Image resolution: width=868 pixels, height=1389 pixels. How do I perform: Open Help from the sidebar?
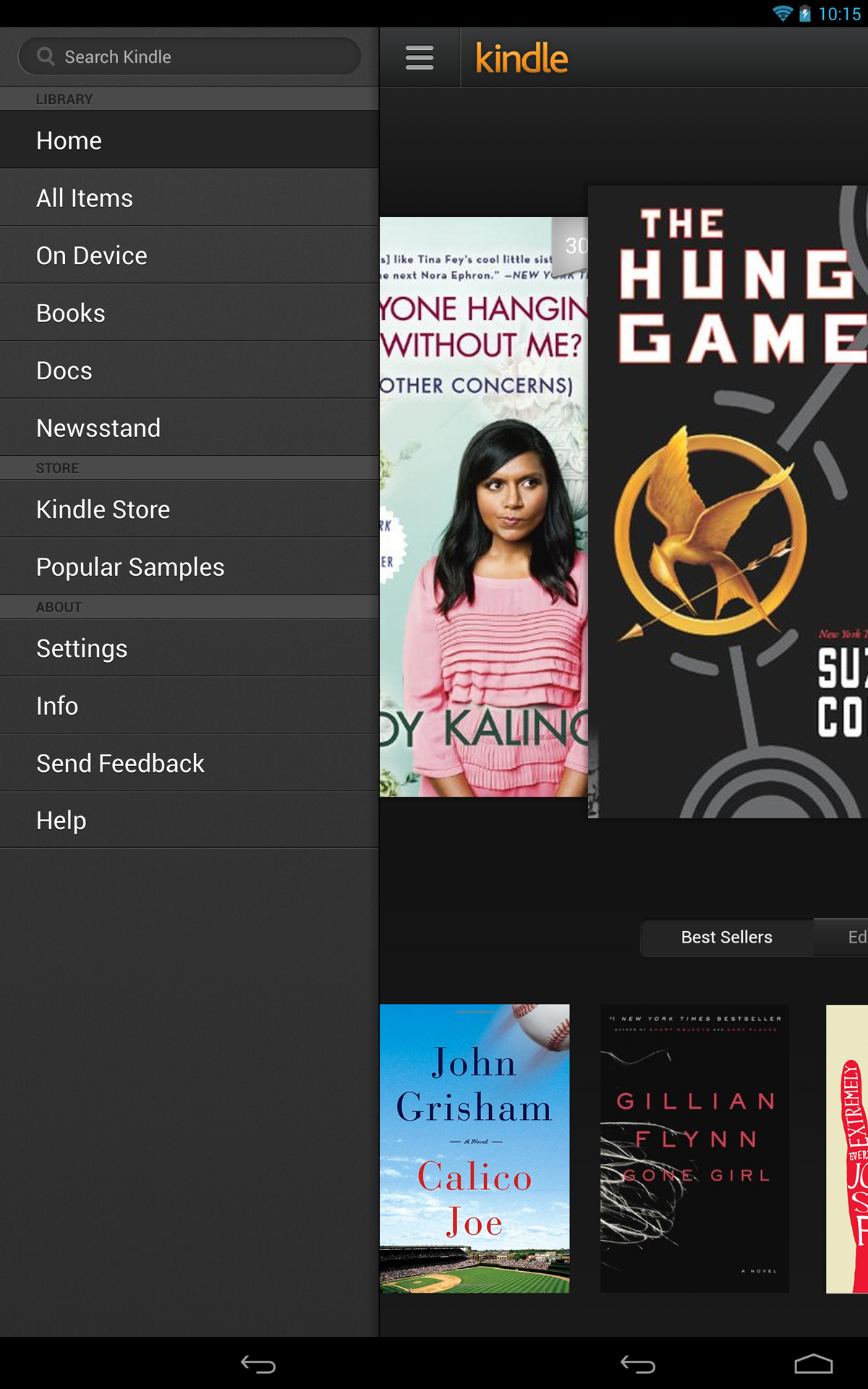pyautogui.click(x=190, y=820)
